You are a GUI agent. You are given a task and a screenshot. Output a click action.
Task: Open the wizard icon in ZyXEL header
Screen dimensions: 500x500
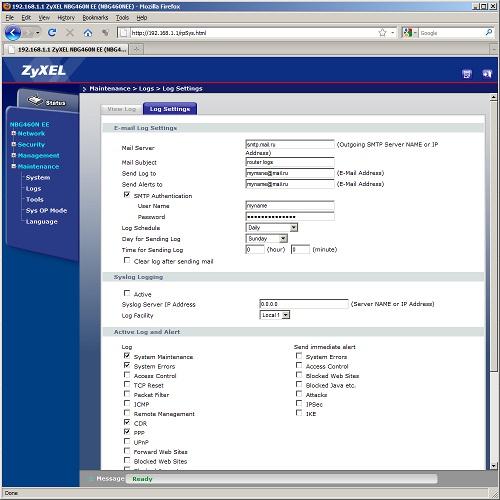tap(467, 74)
